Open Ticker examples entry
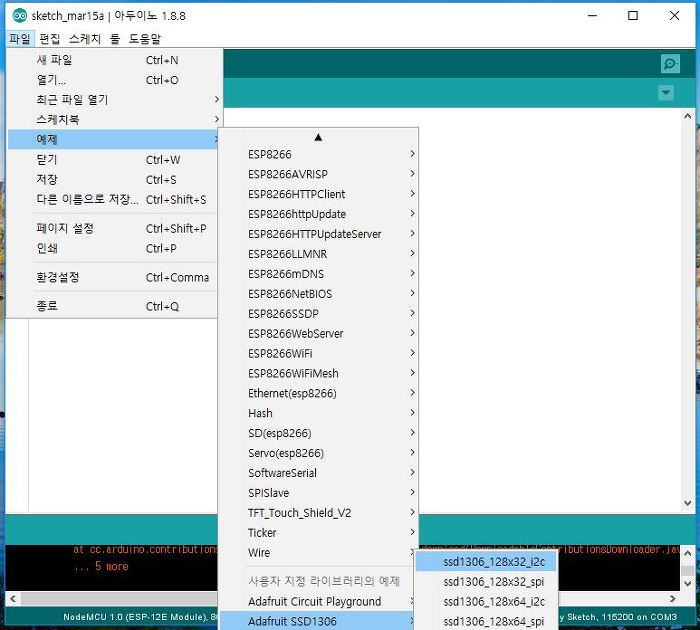The image size is (700, 630). 318,533
